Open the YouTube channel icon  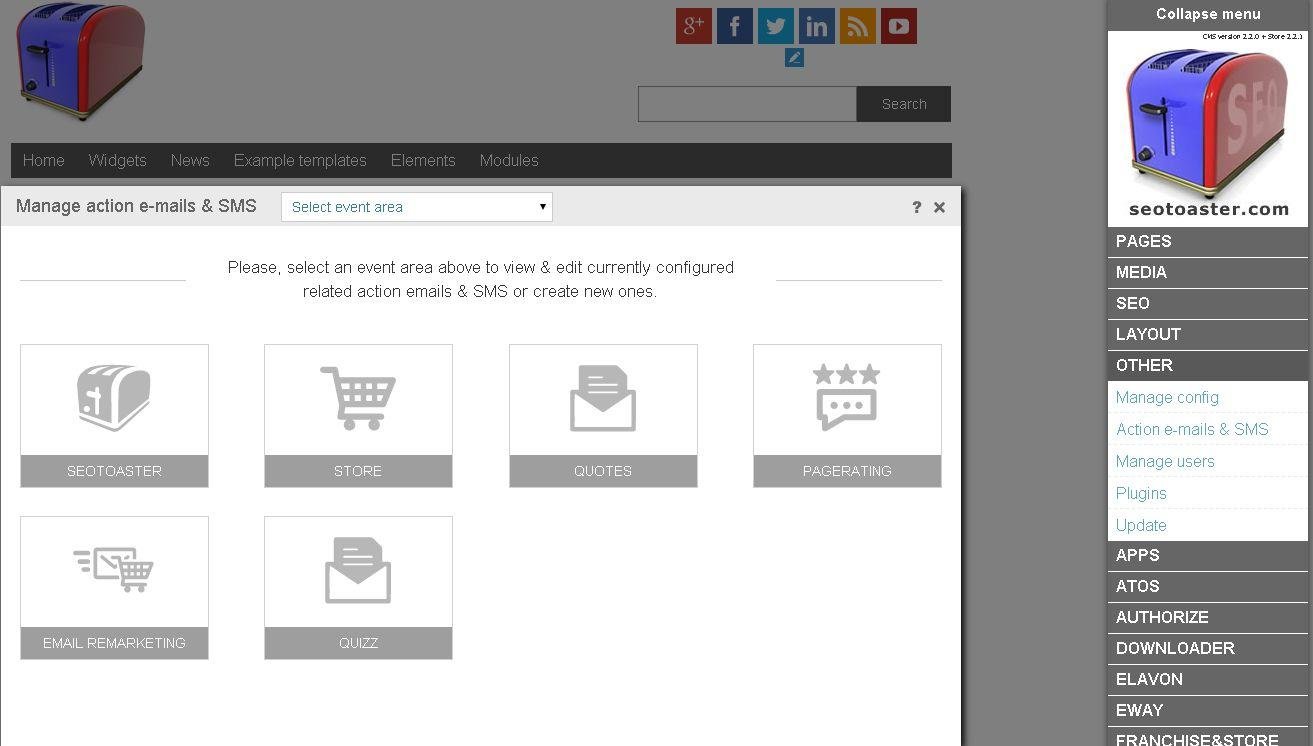pos(898,26)
